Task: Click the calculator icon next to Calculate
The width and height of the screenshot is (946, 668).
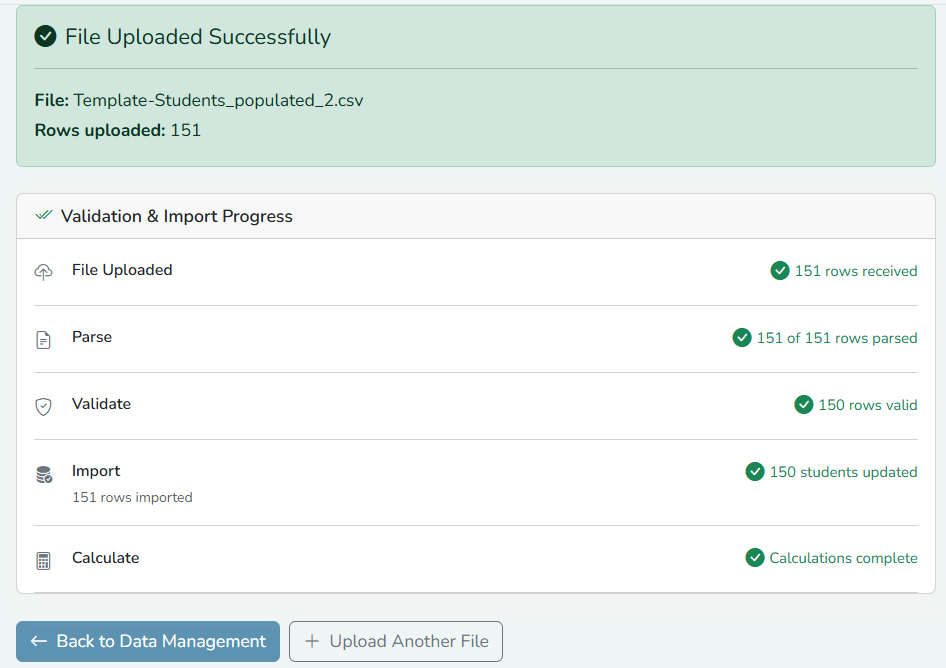Action: pyautogui.click(x=43, y=561)
